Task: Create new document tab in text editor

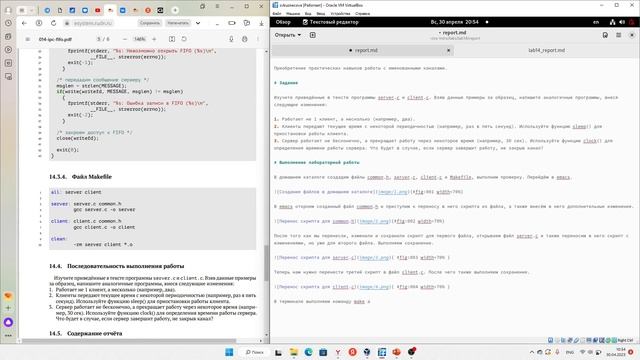Action: click(x=313, y=35)
